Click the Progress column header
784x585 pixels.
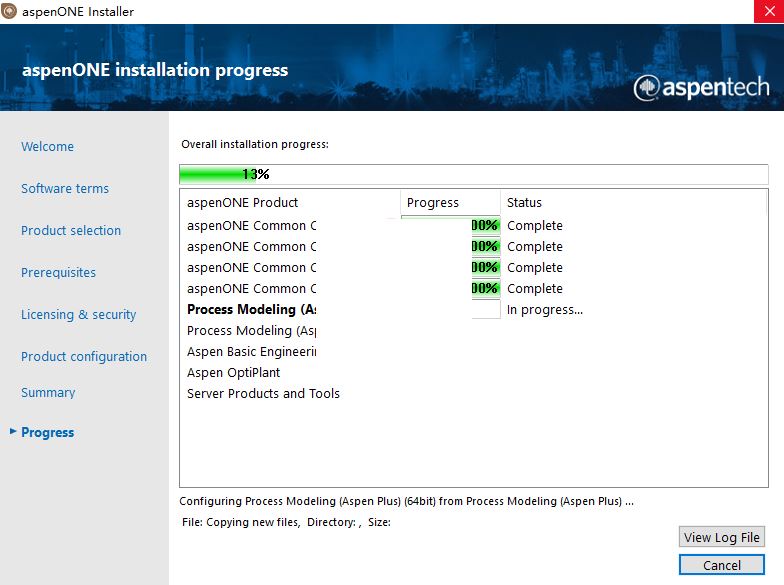[x=433, y=202]
